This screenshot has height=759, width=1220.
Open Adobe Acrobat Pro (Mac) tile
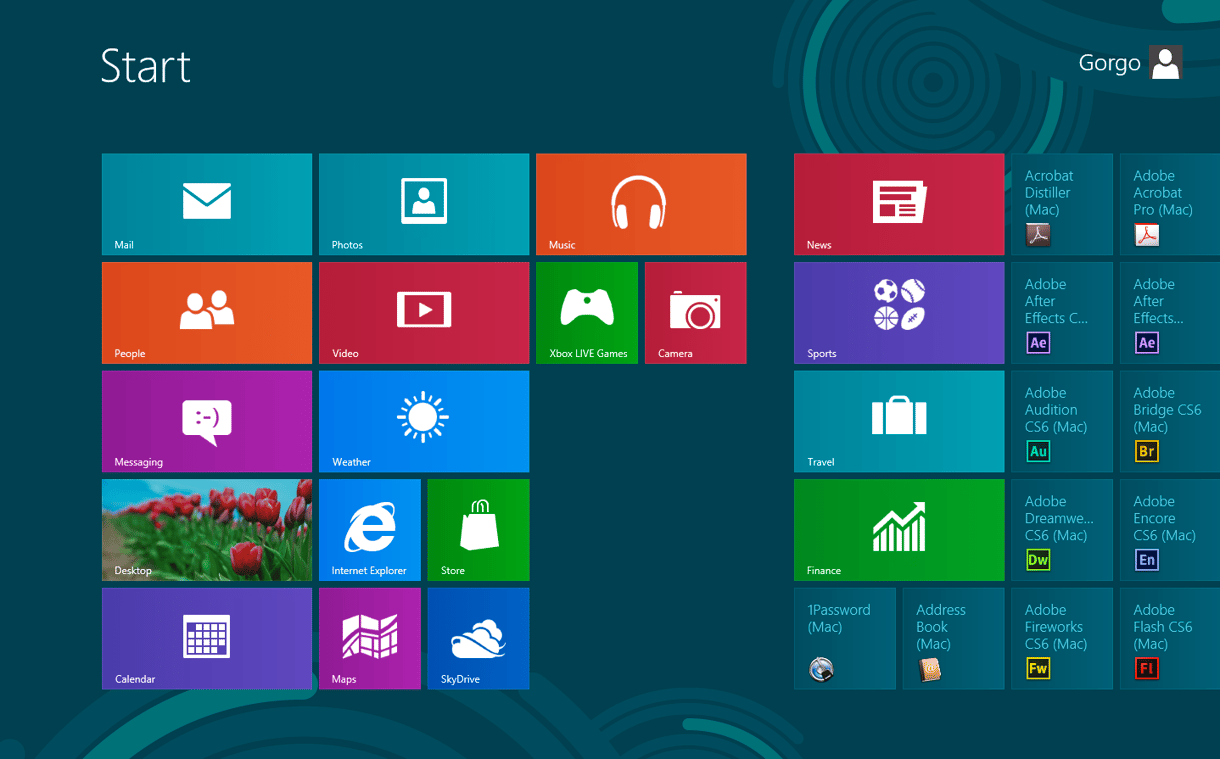1170,204
